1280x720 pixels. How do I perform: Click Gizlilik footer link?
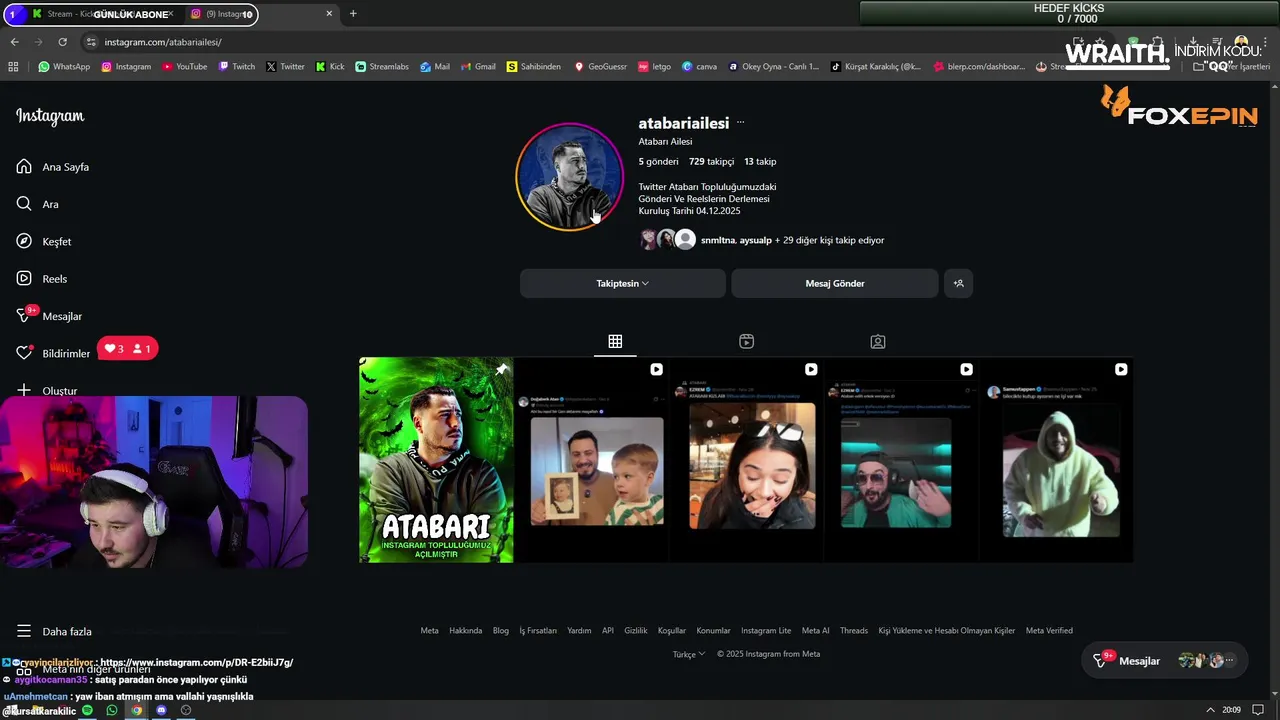[x=636, y=631]
